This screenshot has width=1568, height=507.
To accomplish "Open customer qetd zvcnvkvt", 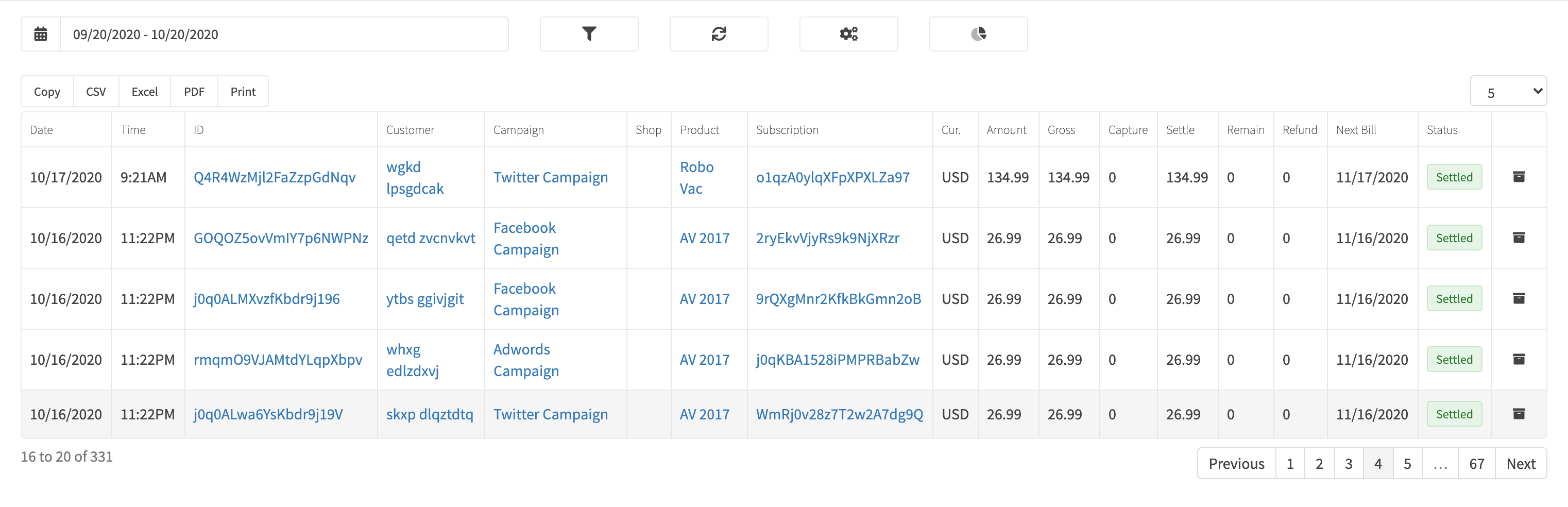I will point(430,238).
